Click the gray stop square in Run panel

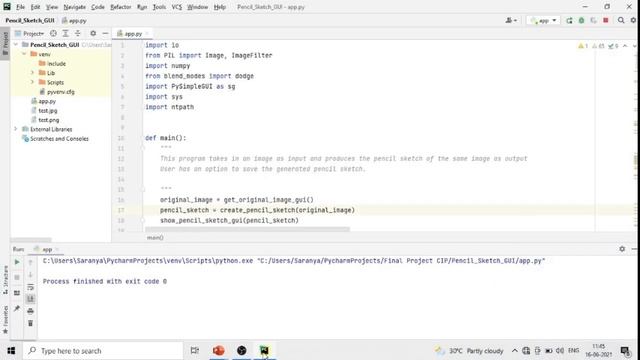[17, 278]
